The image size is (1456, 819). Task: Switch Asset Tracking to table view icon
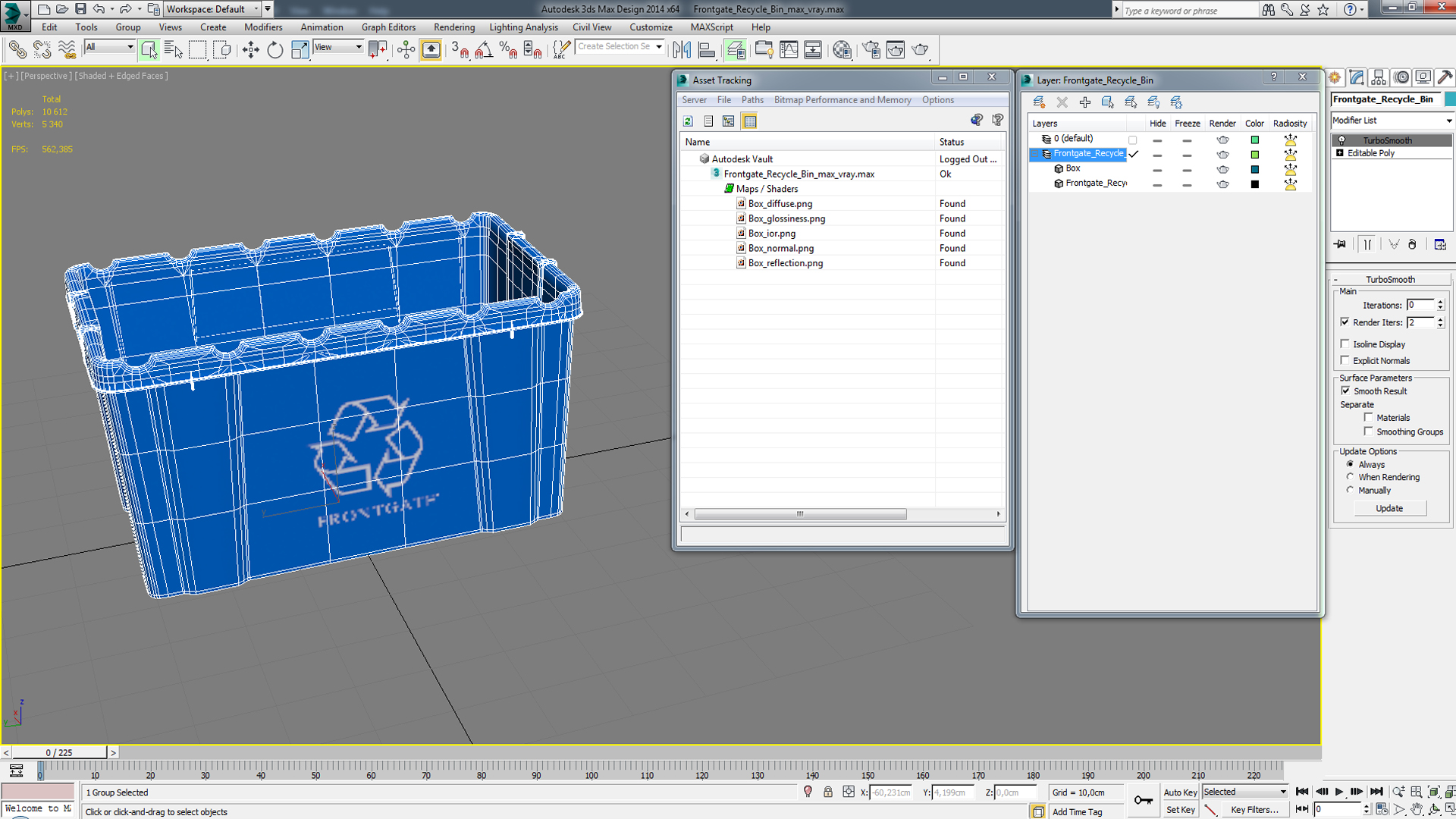pos(749,121)
